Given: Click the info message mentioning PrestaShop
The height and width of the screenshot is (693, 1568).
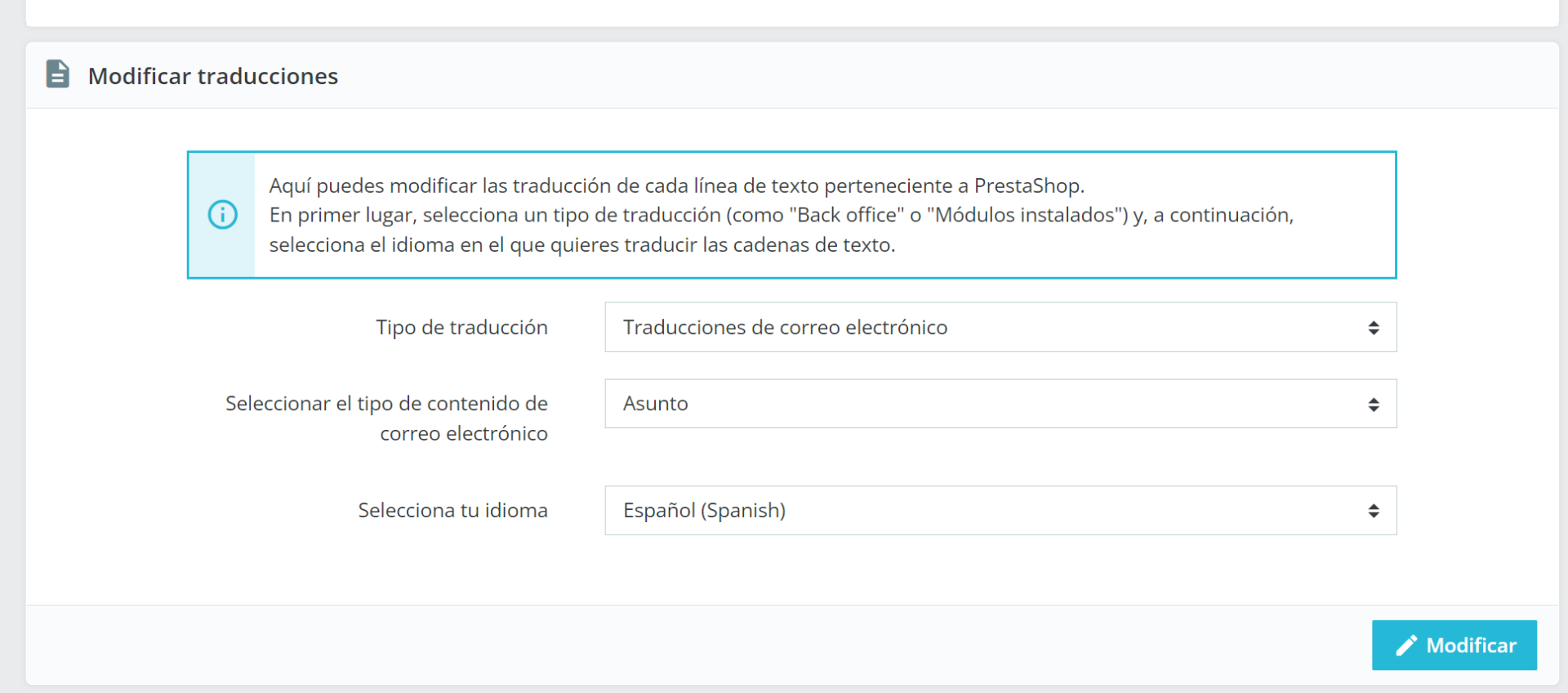Looking at the screenshot, I should [676, 186].
